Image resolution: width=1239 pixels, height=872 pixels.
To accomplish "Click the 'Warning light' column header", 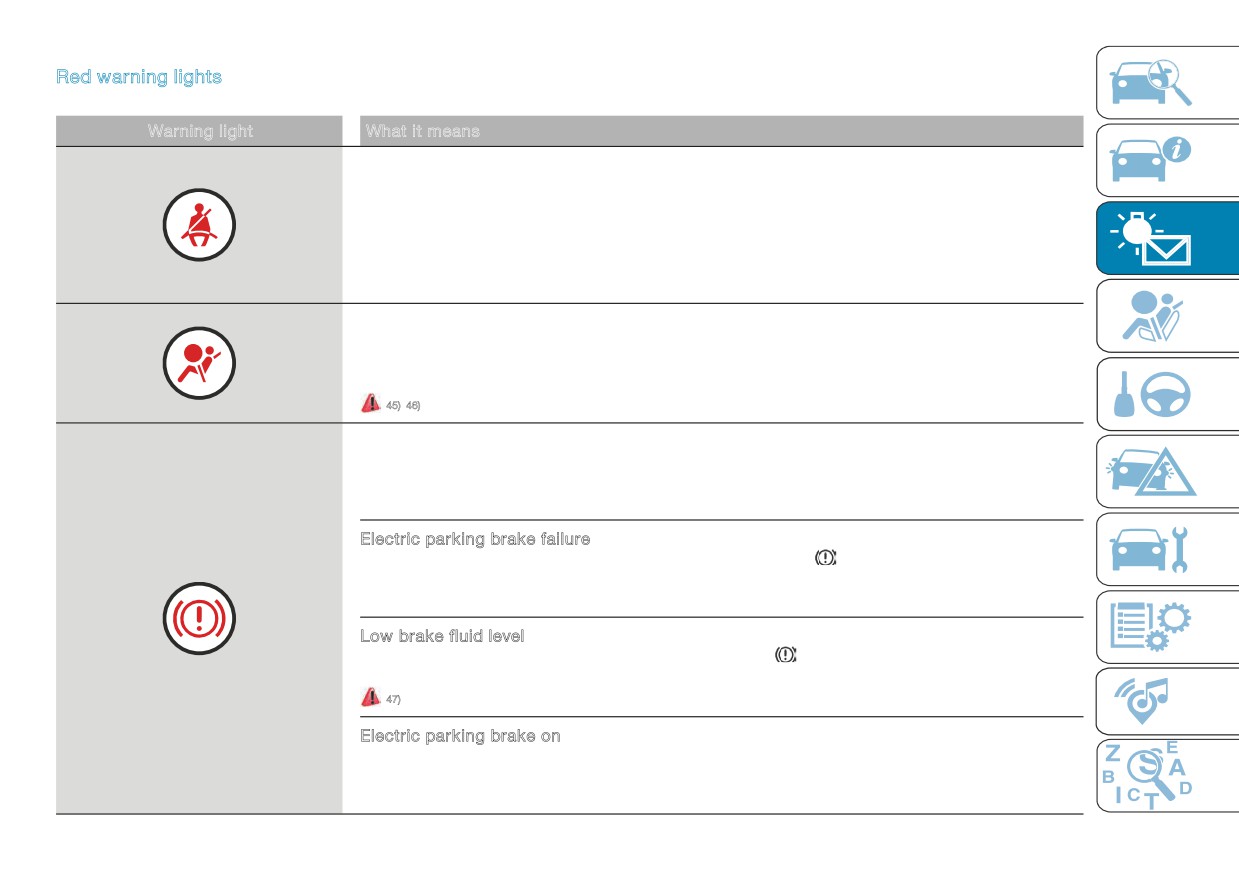I will tap(200, 131).
